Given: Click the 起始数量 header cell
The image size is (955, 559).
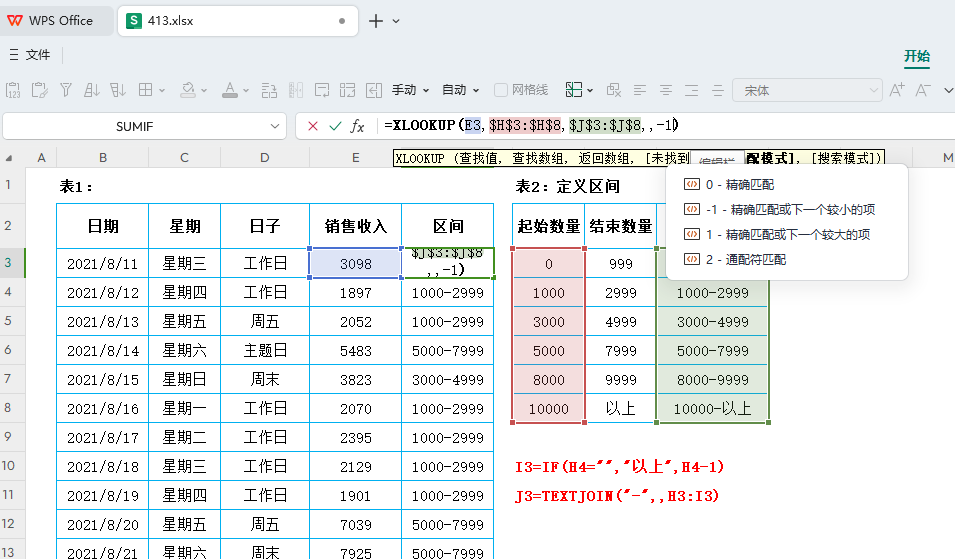Looking at the screenshot, I should tap(549, 227).
